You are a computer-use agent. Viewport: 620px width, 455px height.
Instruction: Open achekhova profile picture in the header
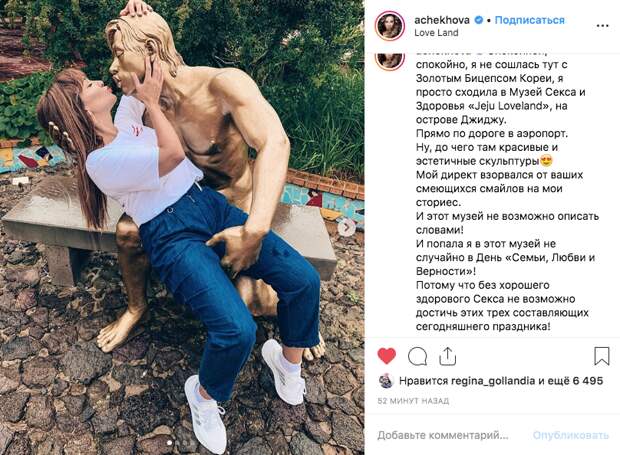point(390,26)
